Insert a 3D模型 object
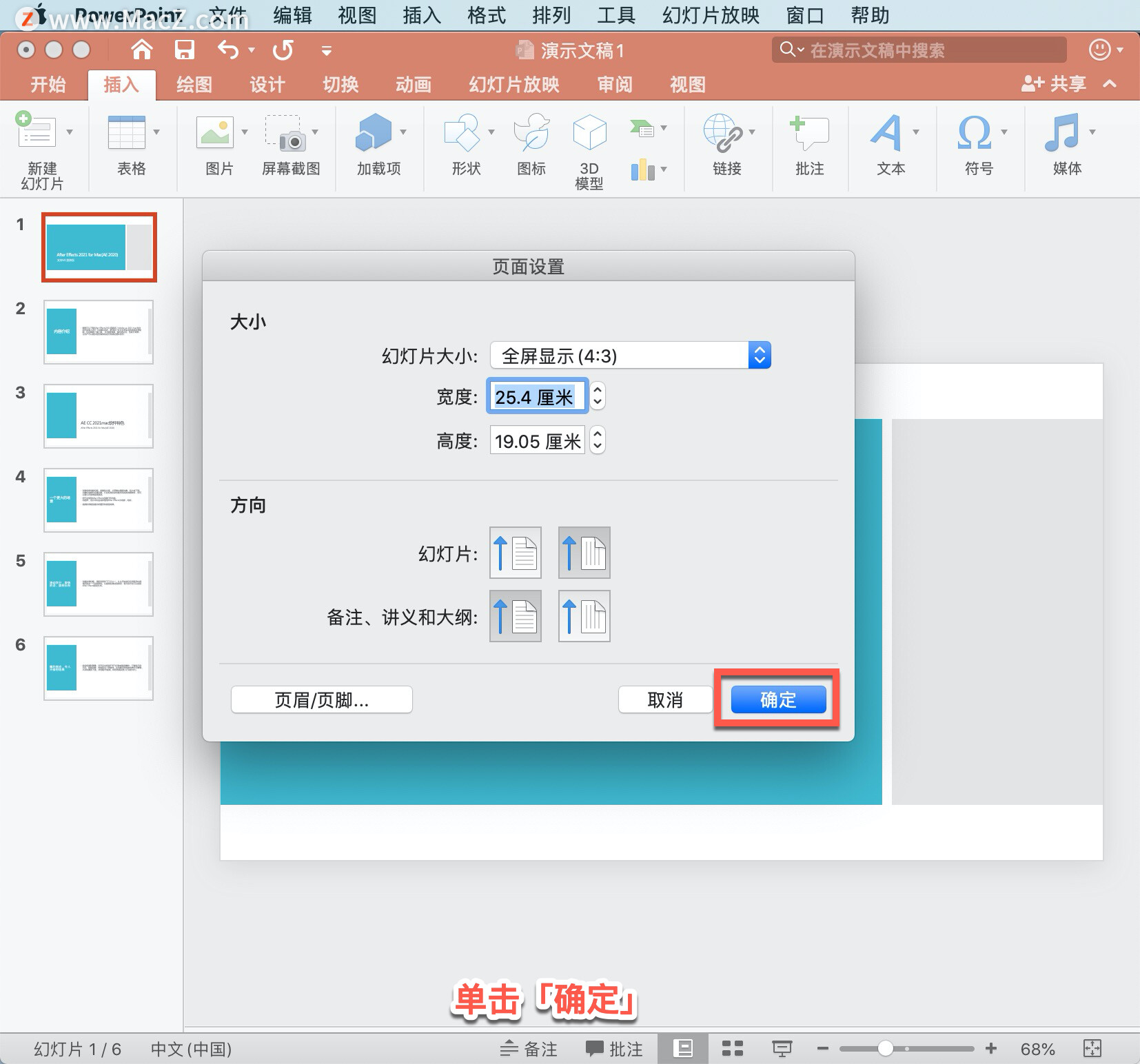Image resolution: width=1140 pixels, height=1064 pixels. pyautogui.click(x=589, y=132)
